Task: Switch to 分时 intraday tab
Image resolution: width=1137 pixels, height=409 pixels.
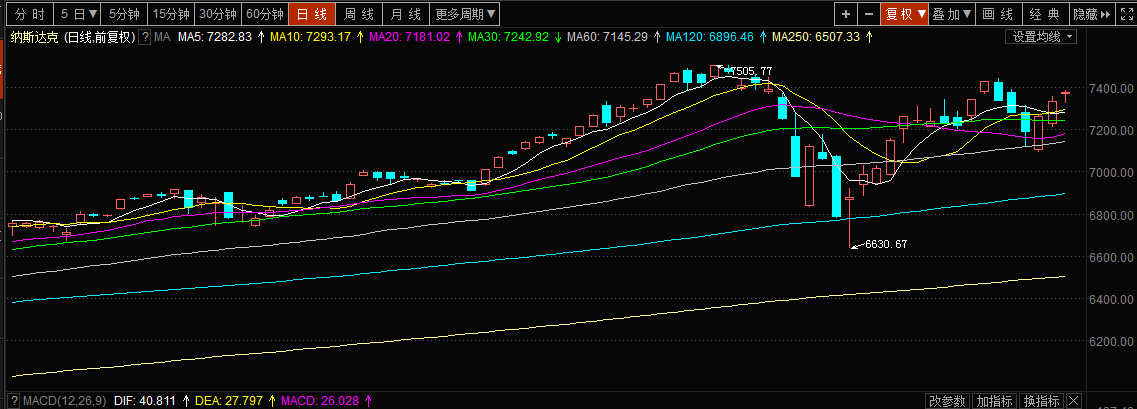Action: coord(30,14)
